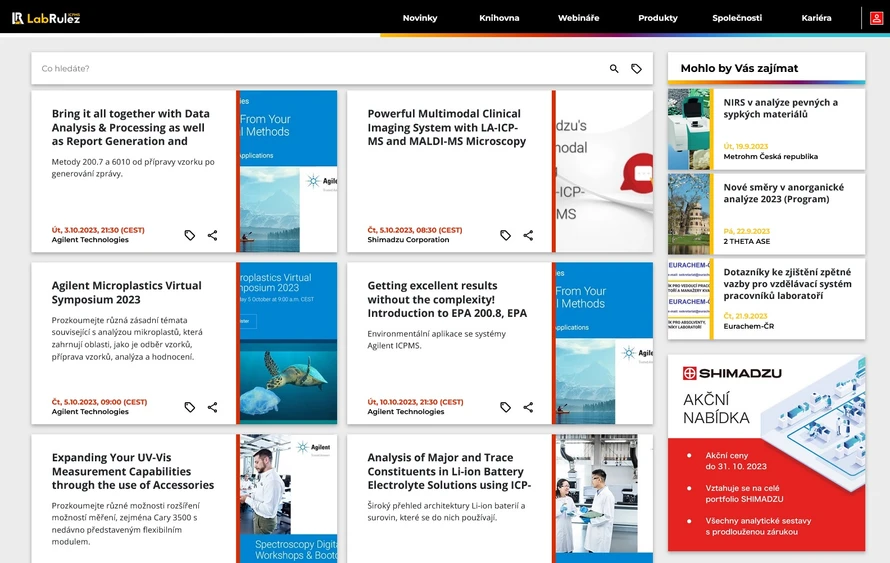Image resolution: width=890 pixels, height=563 pixels.
Task: Click thumbnail of Bring it all together card
Action: (288, 171)
